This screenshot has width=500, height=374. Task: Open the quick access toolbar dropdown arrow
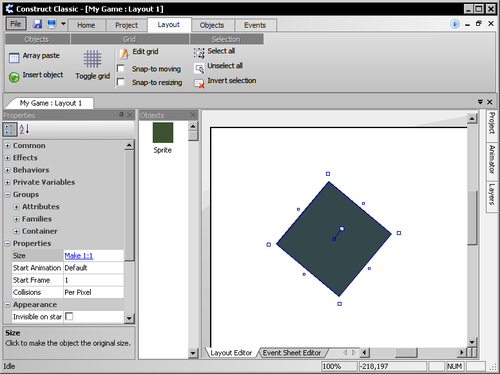(63, 24)
